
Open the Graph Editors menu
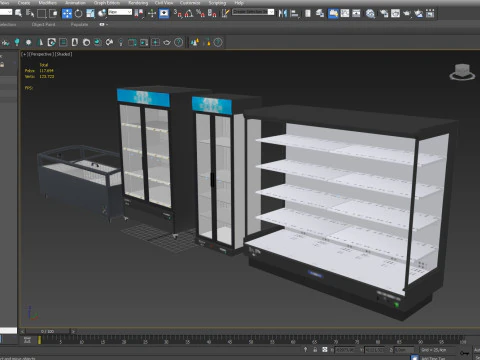pos(107,3)
